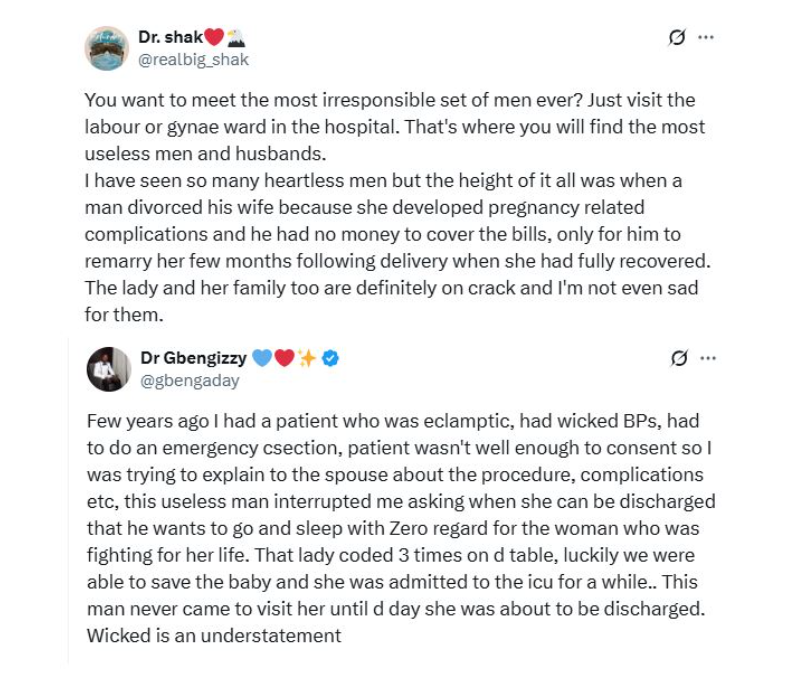Click the sparkles emoji beside Dr Gbengizzy
800x699 pixels.
tap(307, 358)
